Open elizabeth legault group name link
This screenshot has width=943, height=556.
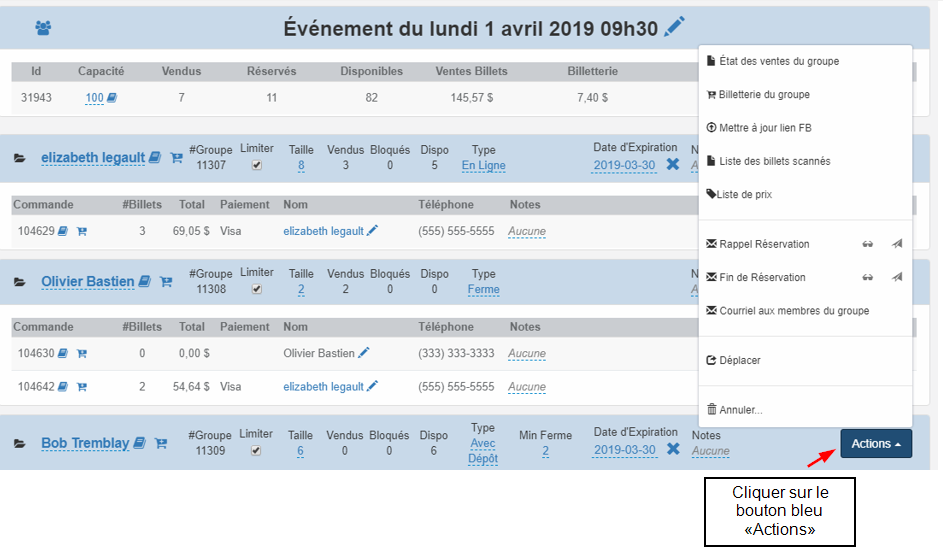tap(93, 157)
